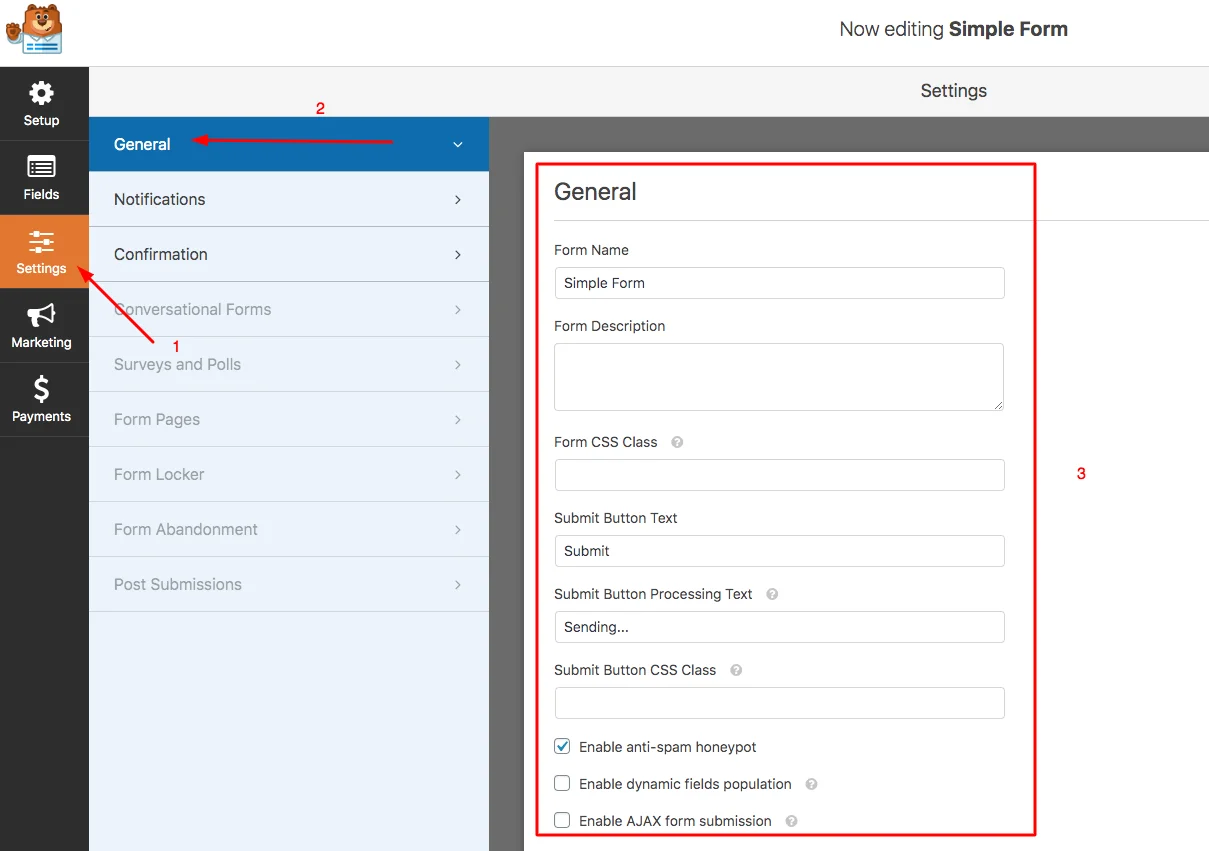Expand the Notifications settings section

[289, 199]
